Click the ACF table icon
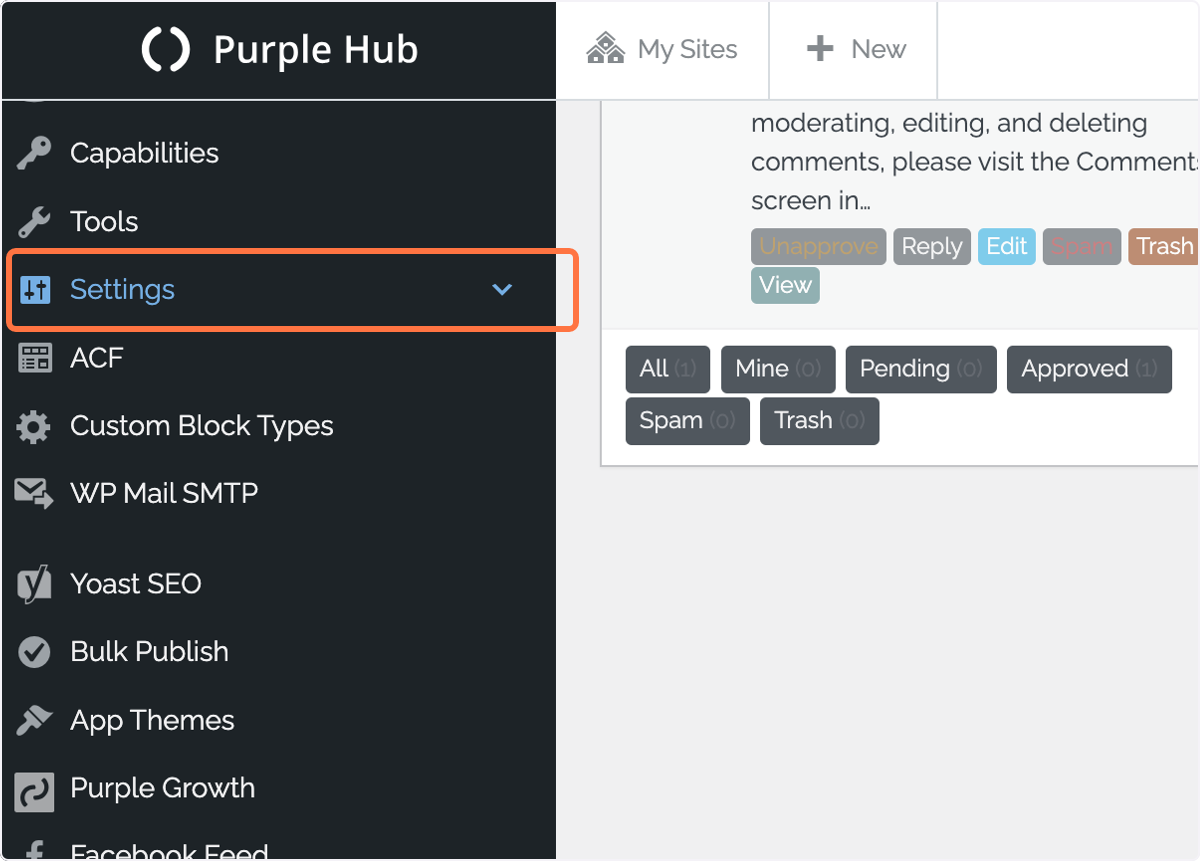Image resolution: width=1200 pixels, height=861 pixels. click(35, 358)
